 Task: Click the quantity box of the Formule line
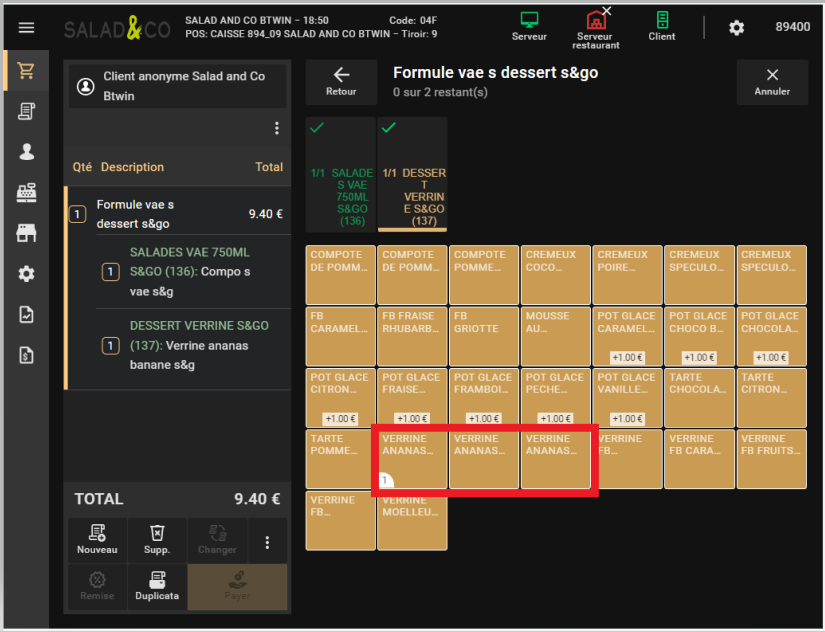coord(78,214)
